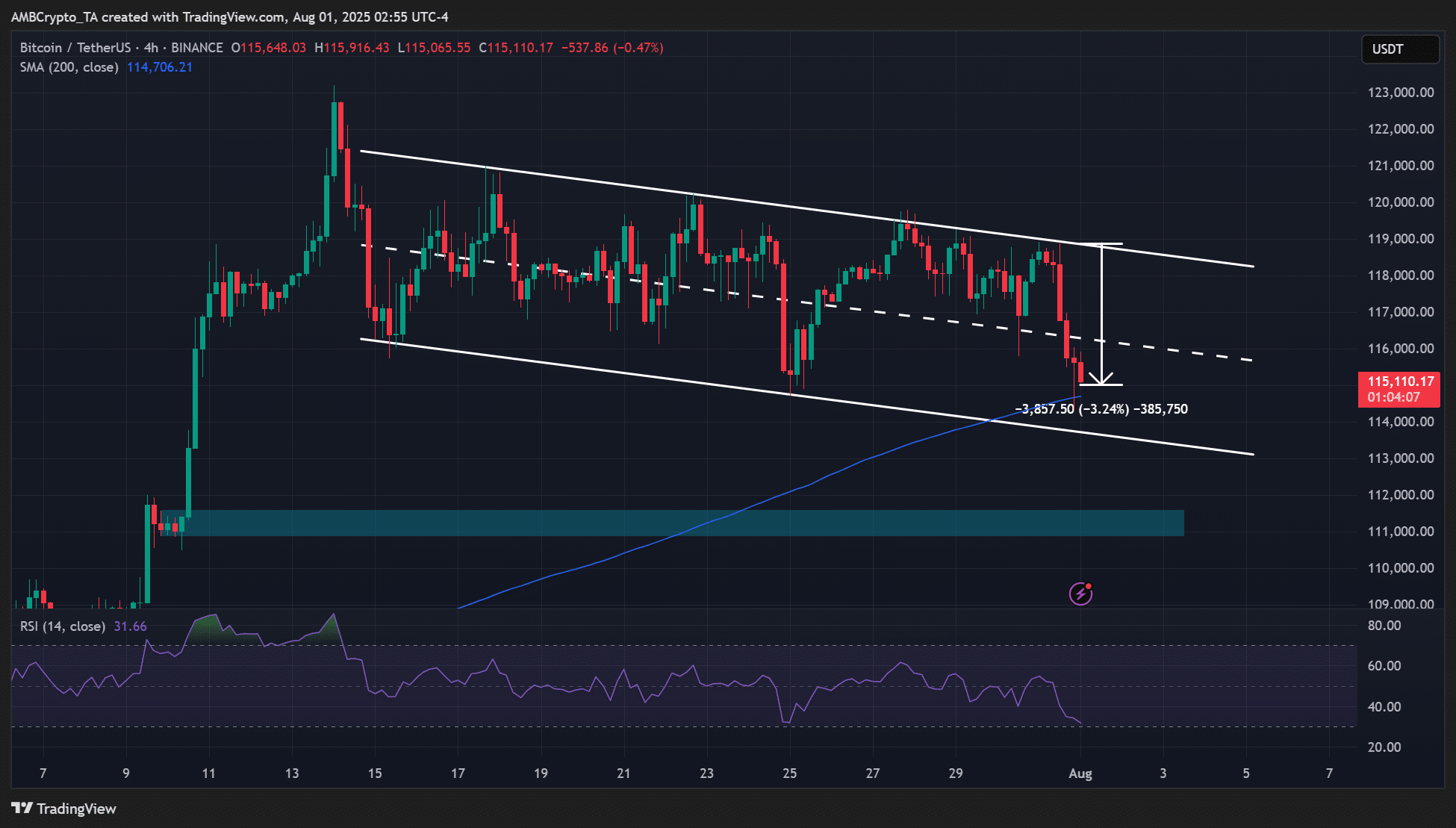
Task: Click the SMA value 114,706.21
Action: click(159, 67)
